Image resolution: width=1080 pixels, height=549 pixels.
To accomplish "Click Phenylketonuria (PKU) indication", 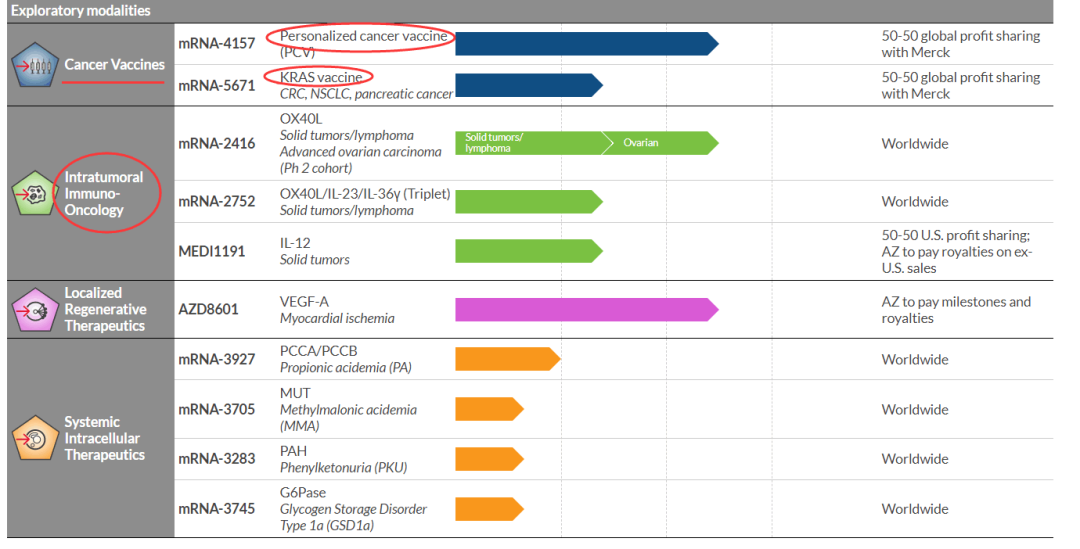I will [x=343, y=468].
